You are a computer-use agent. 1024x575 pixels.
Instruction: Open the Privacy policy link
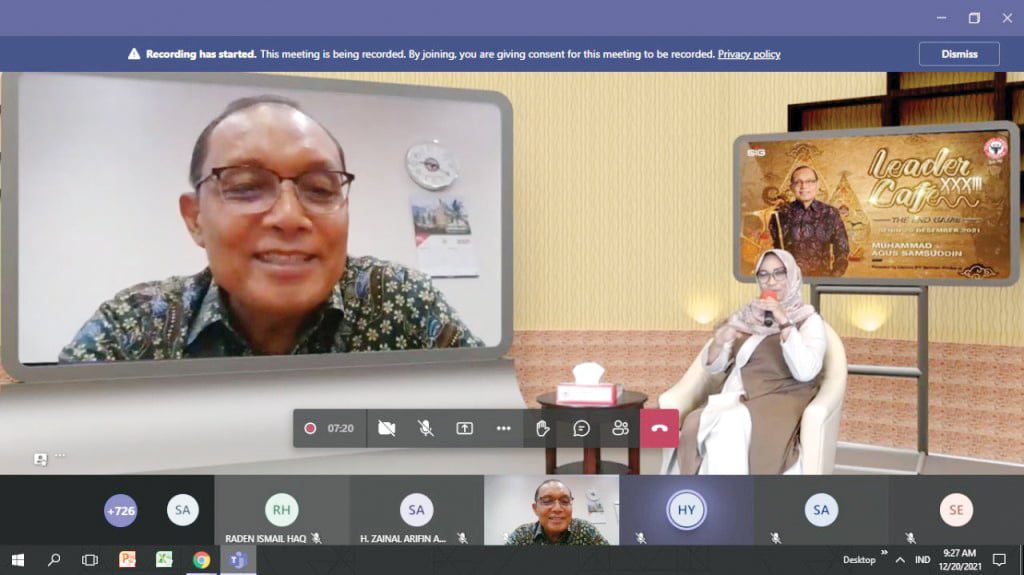point(748,54)
